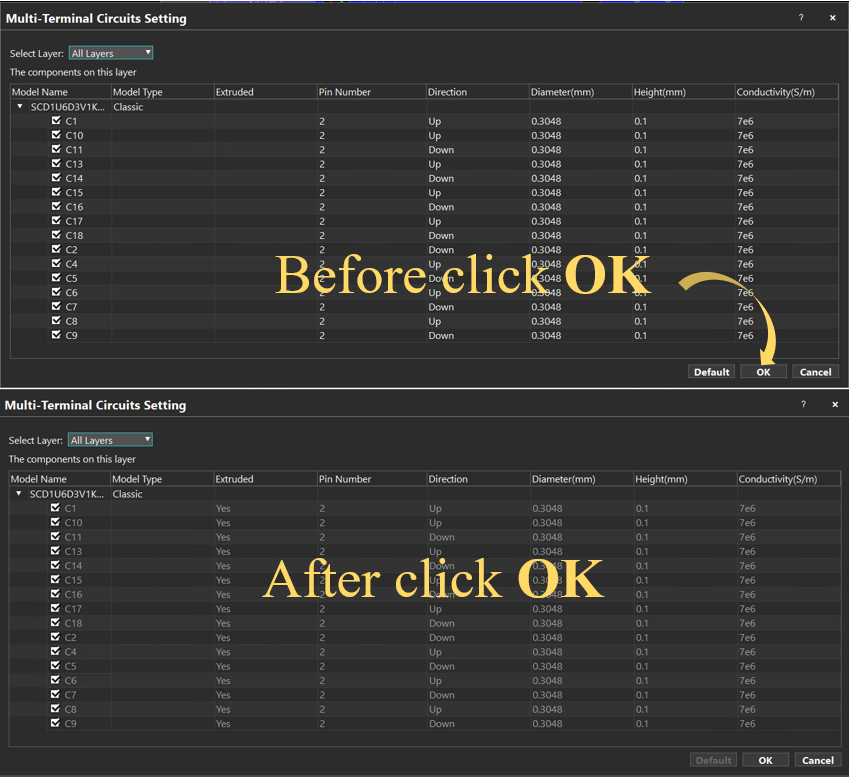Uncheck C9 checkbox in lower dialog

click(55, 722)
